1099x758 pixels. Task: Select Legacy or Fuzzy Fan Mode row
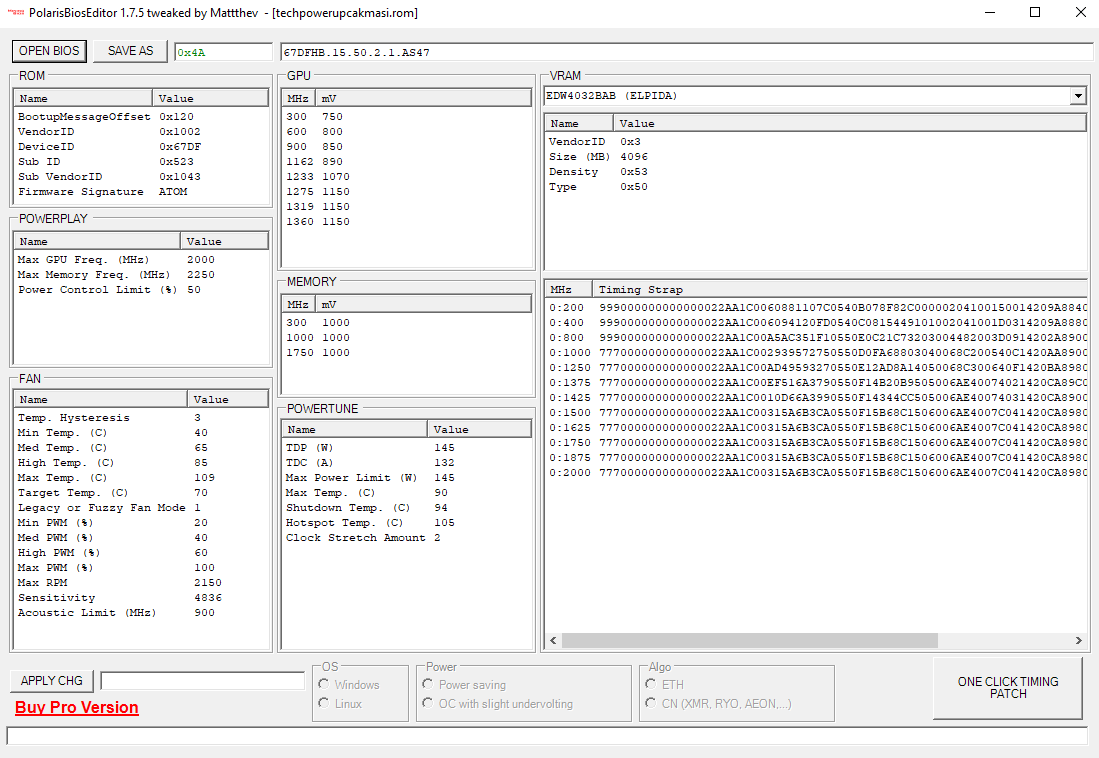pyautogui.click(x=141, y=508)
